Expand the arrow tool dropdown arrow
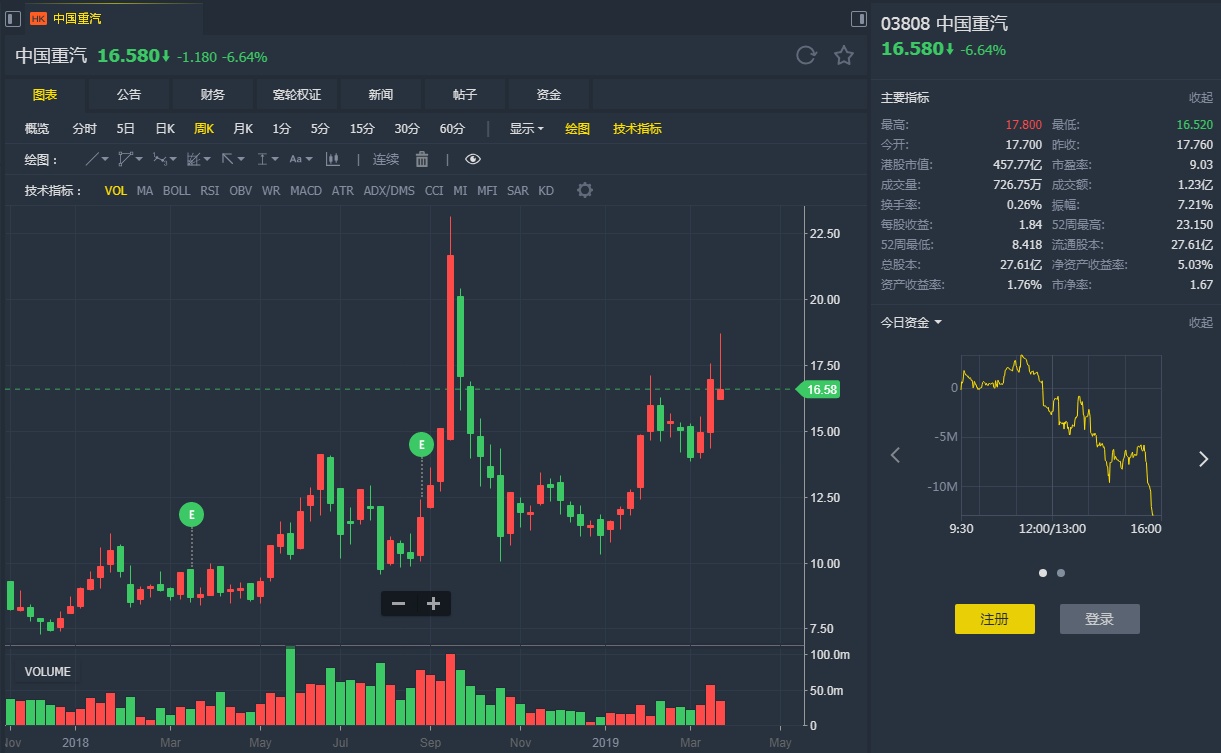The width and height of the screenshot is (1221, 753). (241, 159)
